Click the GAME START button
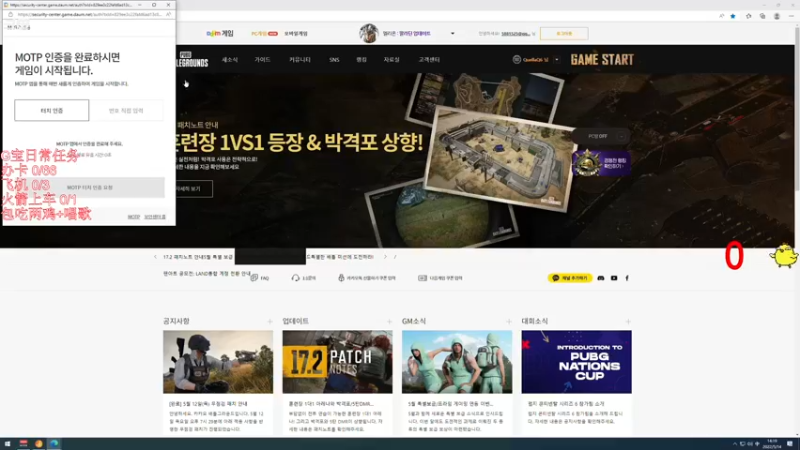Image resolution: width=800 pixels, height=450 pixels. pyautogui.click(x=602, y=60)
